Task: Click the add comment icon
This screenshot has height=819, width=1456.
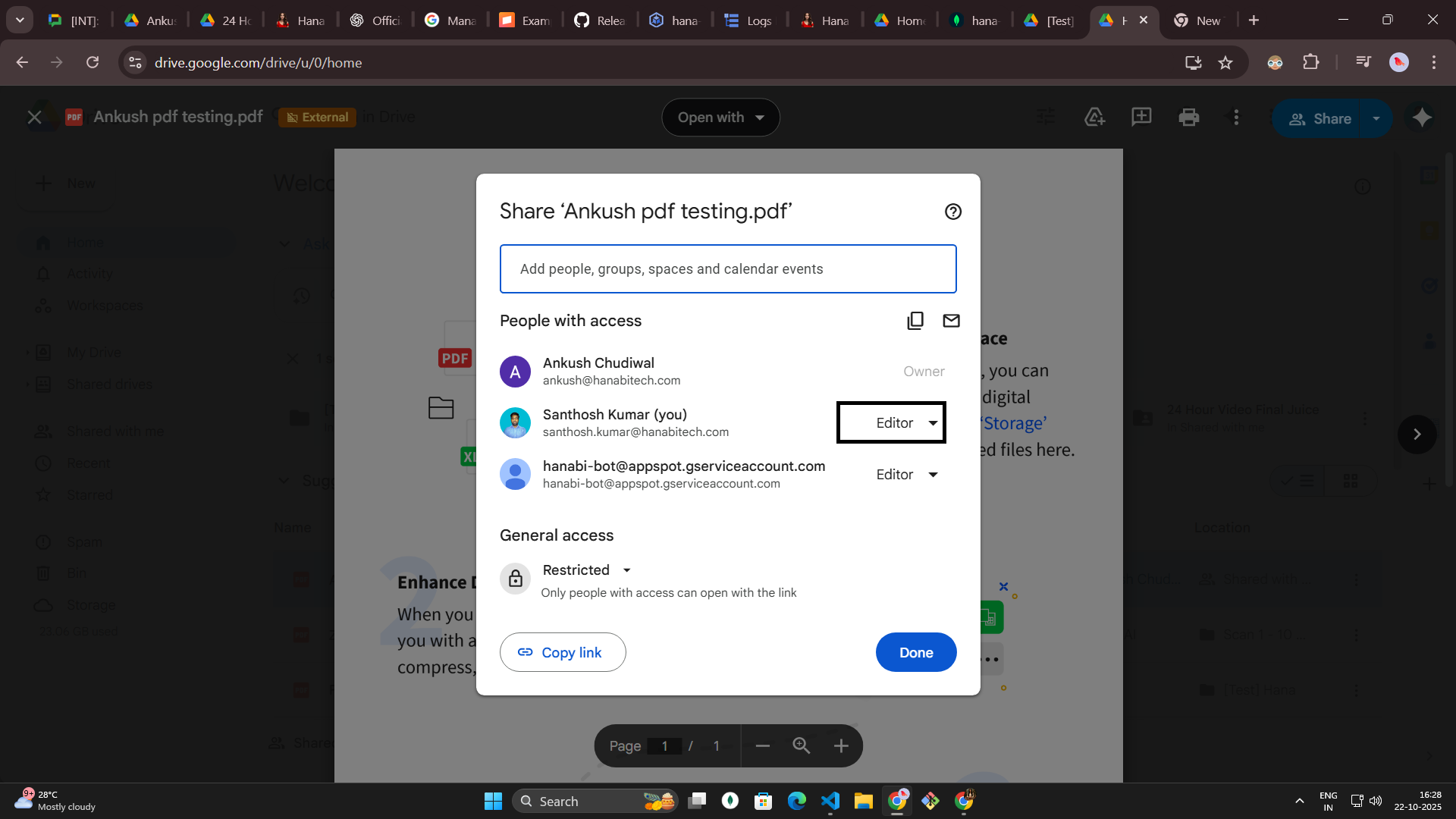Action: click(1141, 117)
